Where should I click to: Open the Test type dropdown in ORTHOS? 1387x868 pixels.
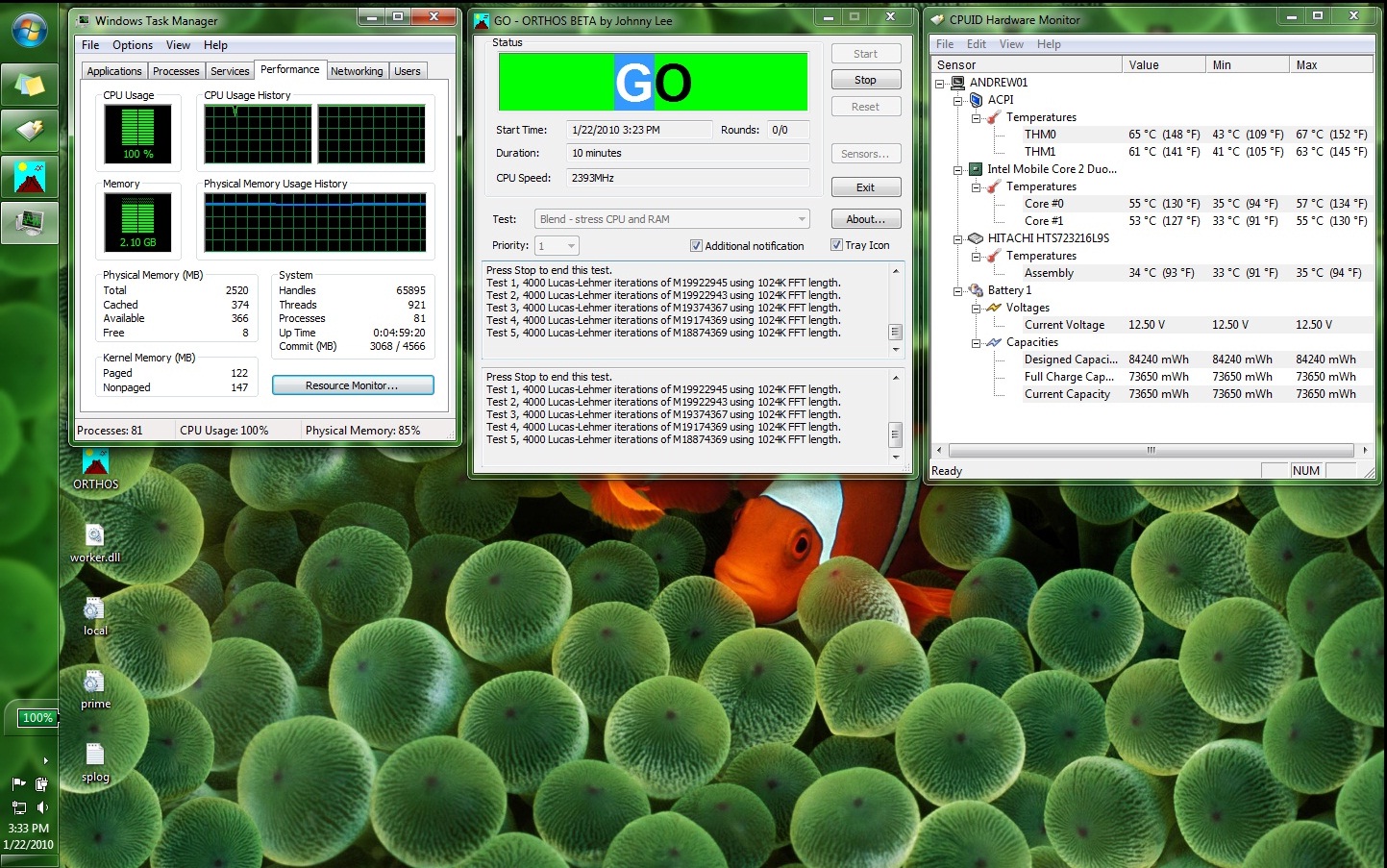(x=673, y=219)
